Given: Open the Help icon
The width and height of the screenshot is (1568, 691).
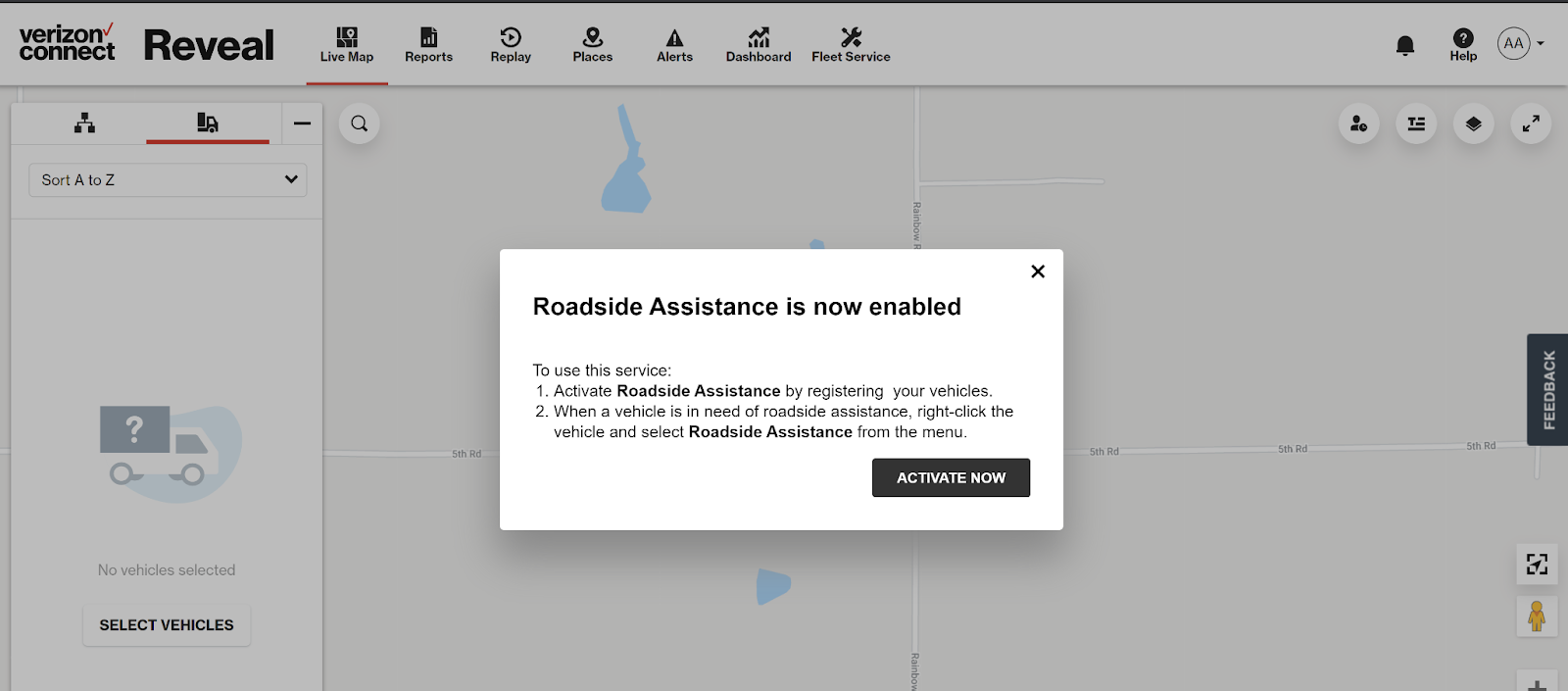Looking at the screenshot, I should click(1463, 45).
